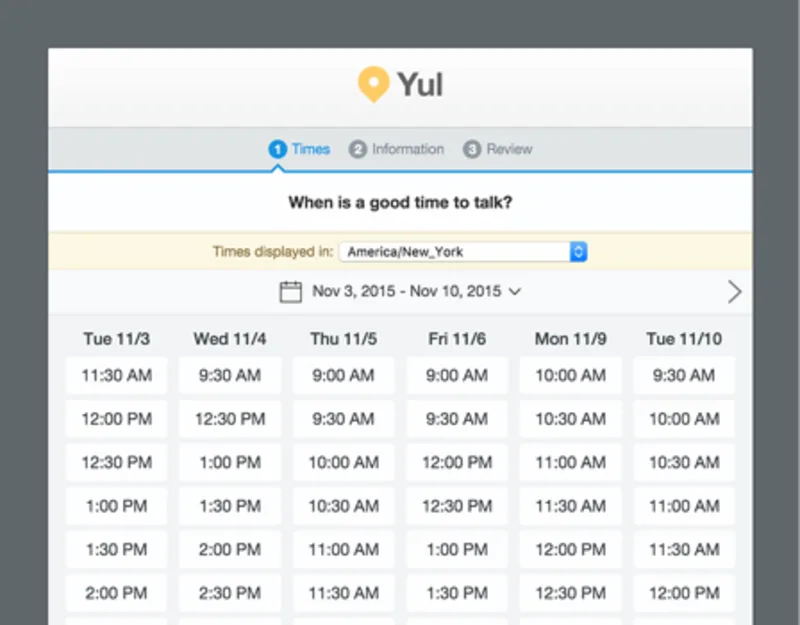Select the 11:30 AM slot on Tue 11/3
Screen dimensions: 800x625
115,375
